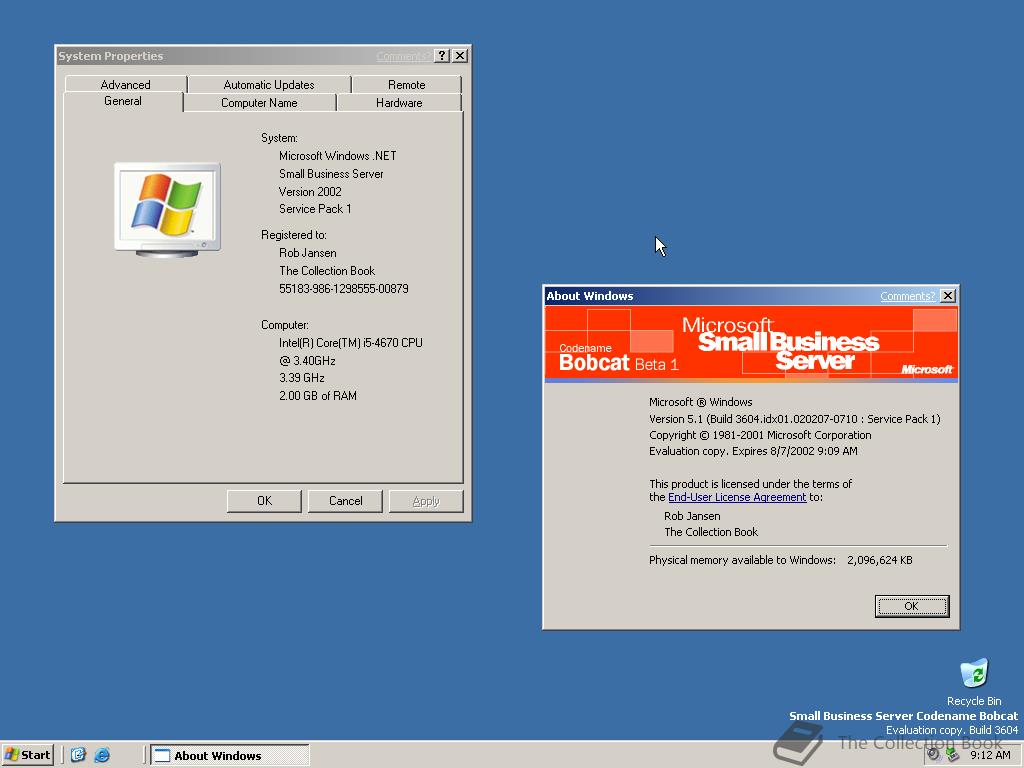Open the Recycle Bin desktop icon
The width and height of the screenshot is (1024, 768).
[x=974, y=682]
